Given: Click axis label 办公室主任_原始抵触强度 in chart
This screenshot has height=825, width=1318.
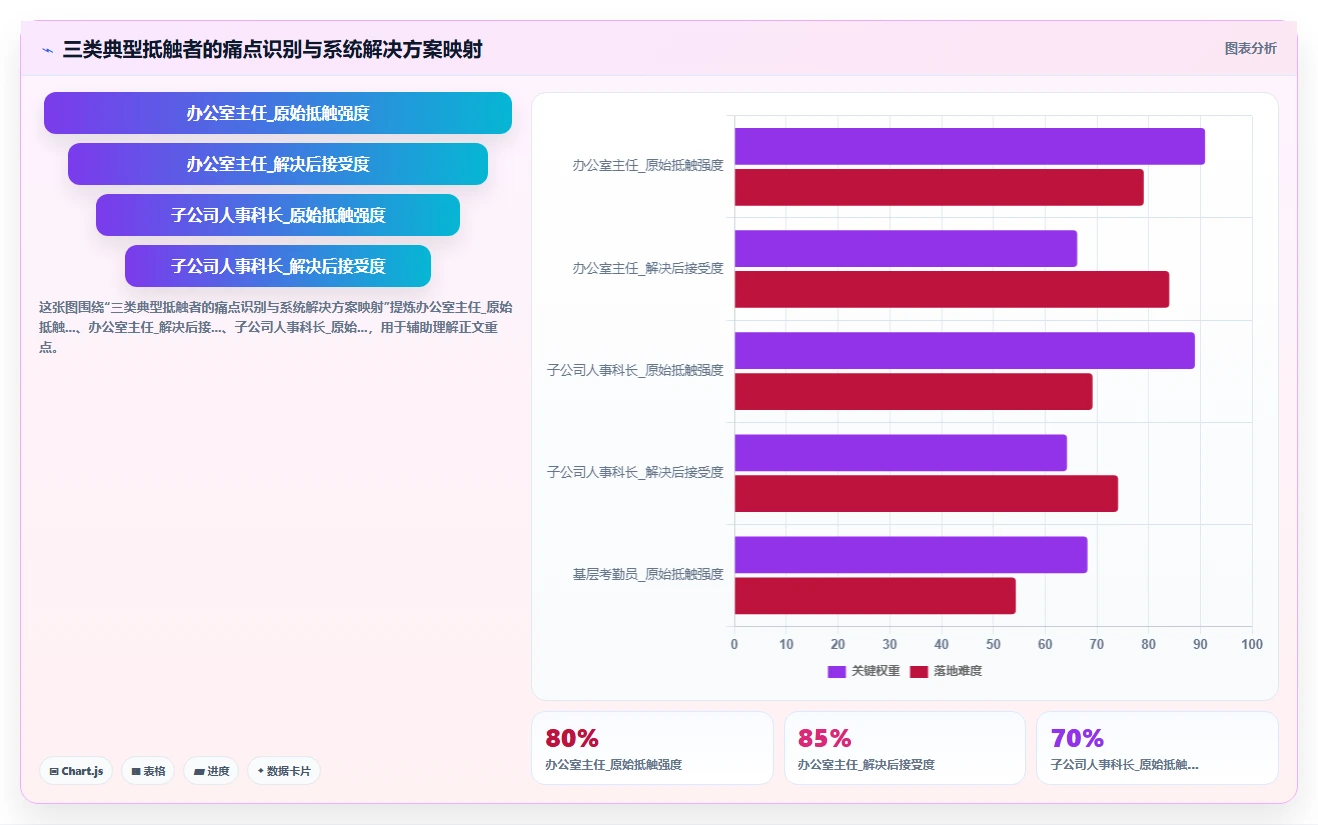Looking at the screenshot, I should [648, 166].
